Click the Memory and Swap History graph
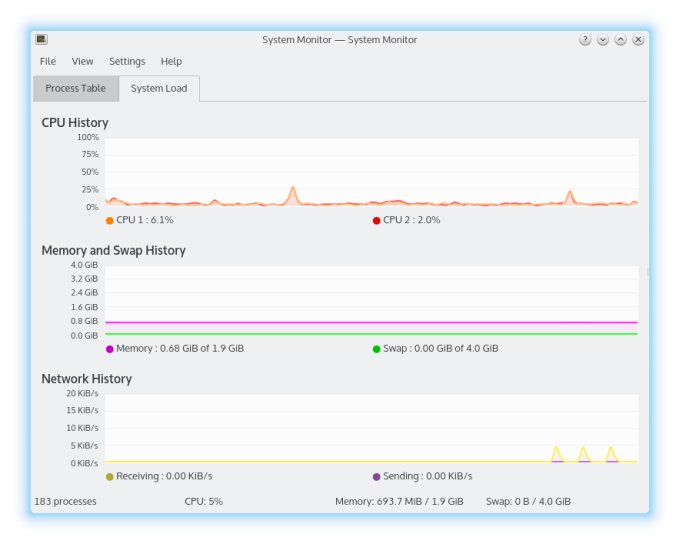 (371, 300)
